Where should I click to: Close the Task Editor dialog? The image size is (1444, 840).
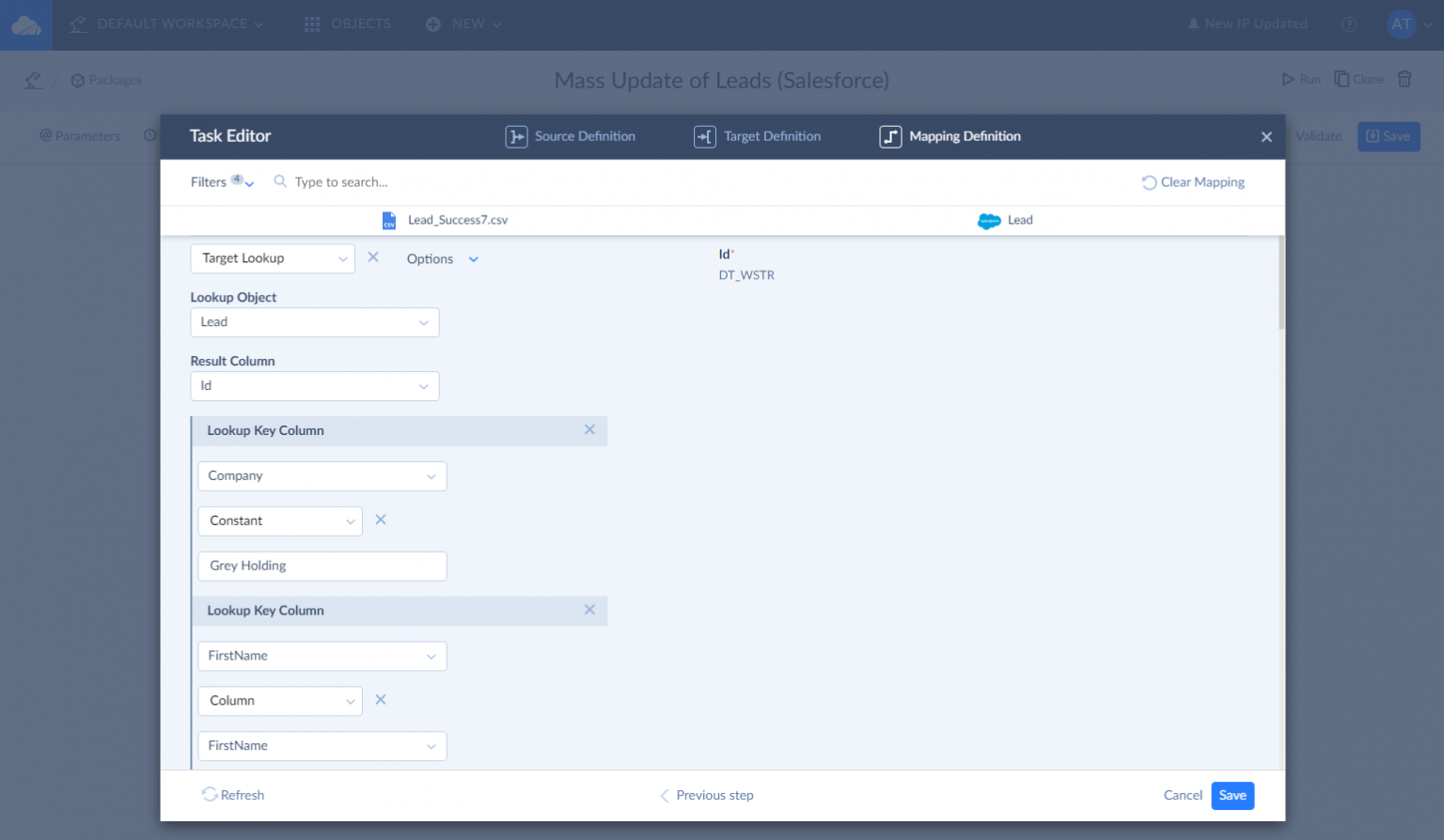click(1266, 137)
